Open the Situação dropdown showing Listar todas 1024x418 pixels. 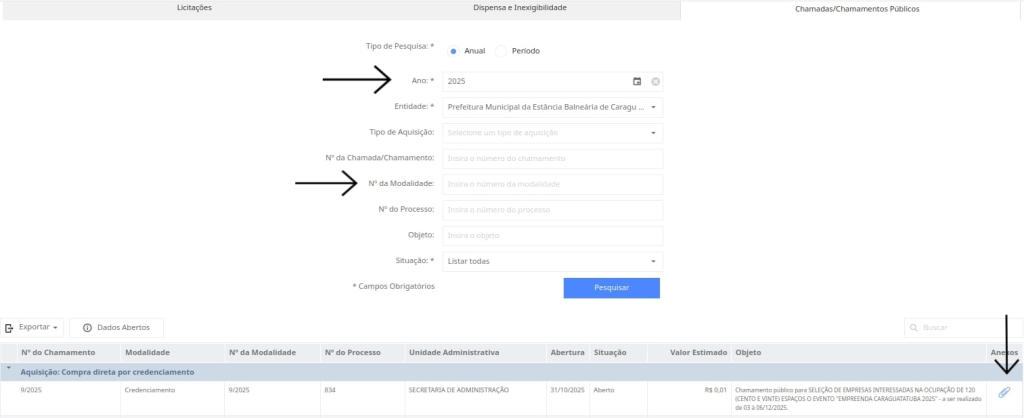pos(653,262)
